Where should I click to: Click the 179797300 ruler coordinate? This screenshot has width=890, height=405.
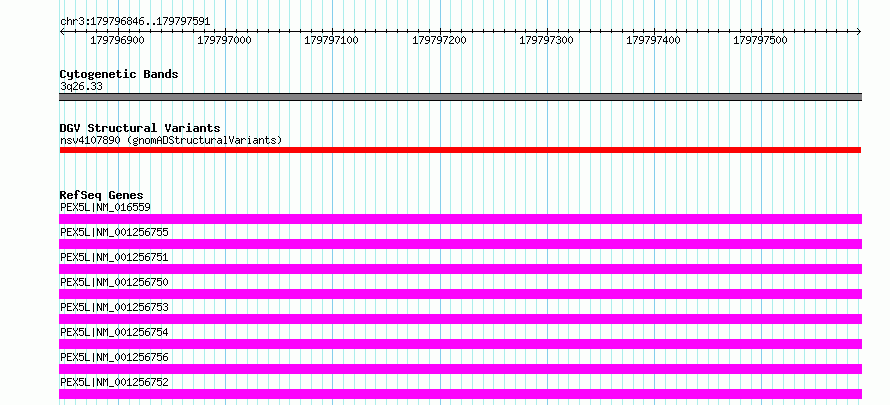tap(546, 41)
